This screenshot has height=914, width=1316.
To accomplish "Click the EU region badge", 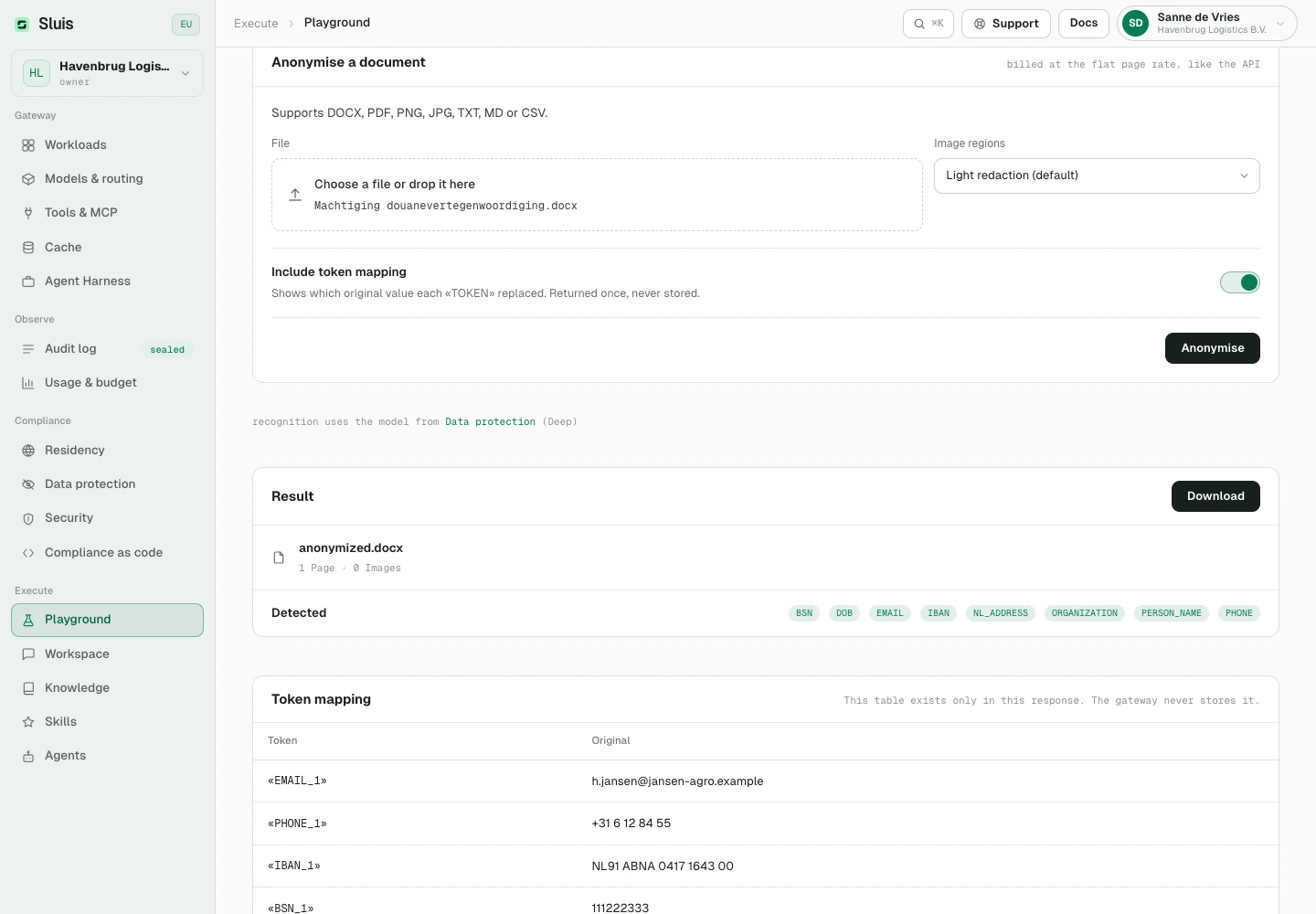I will tap(186, 25).
